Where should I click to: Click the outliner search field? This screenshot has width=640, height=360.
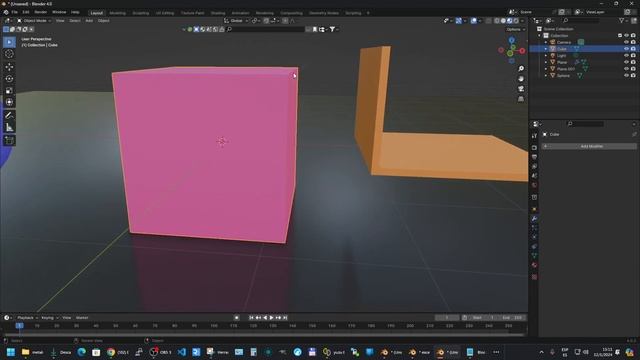581,20
